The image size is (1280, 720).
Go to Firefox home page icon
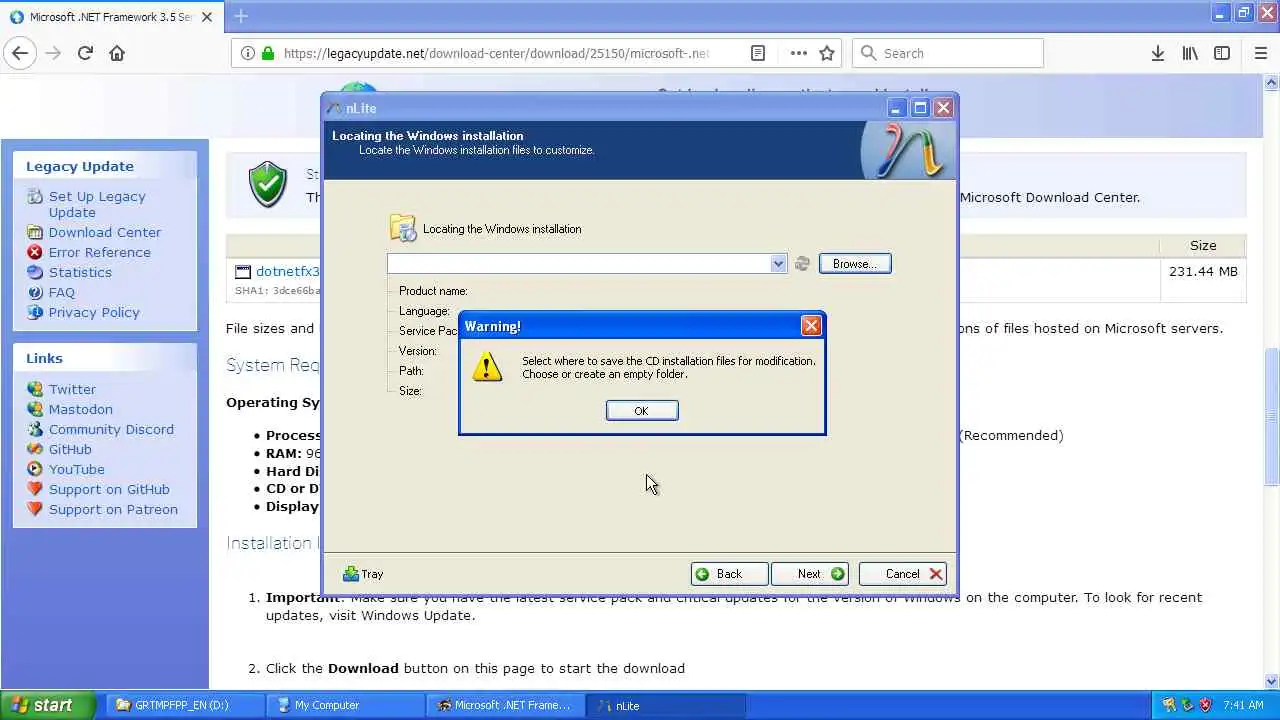(117, 53)
